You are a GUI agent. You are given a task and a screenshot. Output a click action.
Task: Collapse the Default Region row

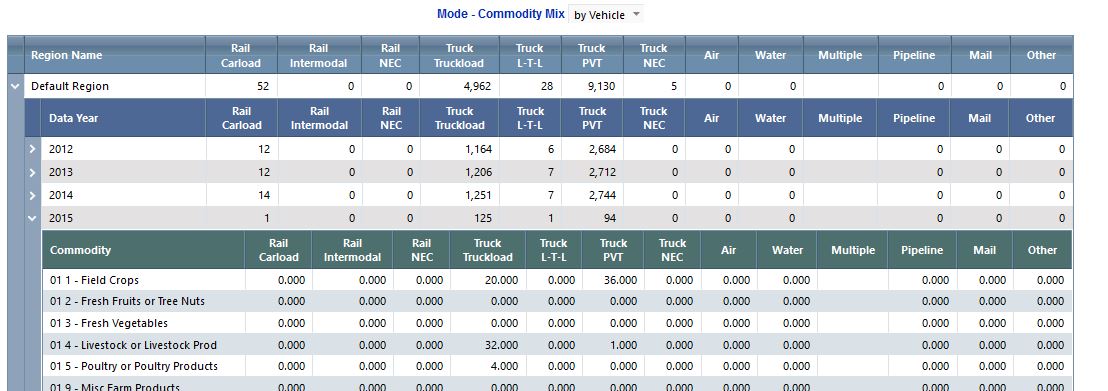click(15, 86)
